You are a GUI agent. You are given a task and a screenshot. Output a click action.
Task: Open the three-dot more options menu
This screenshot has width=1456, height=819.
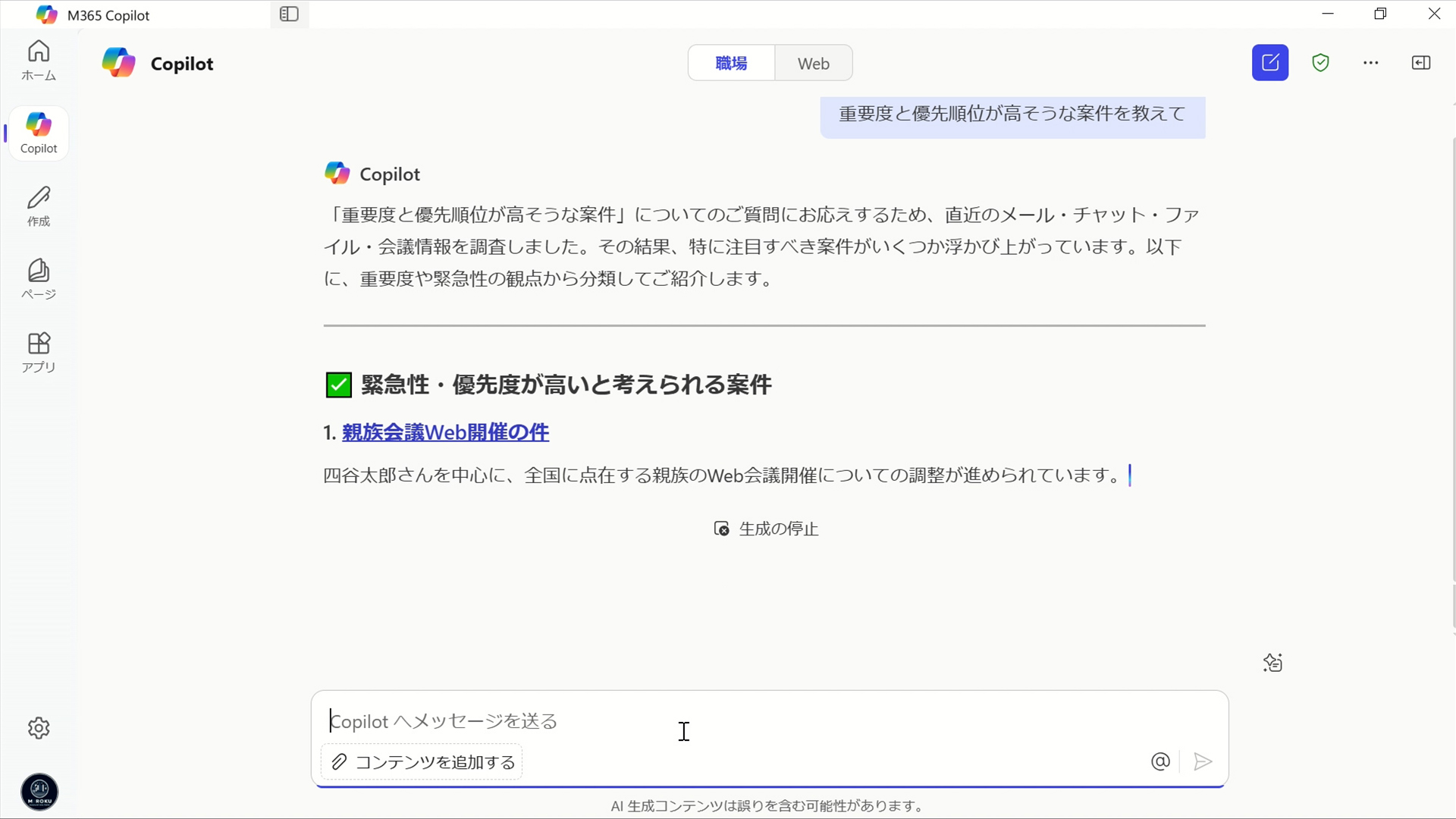point(1371,63)
